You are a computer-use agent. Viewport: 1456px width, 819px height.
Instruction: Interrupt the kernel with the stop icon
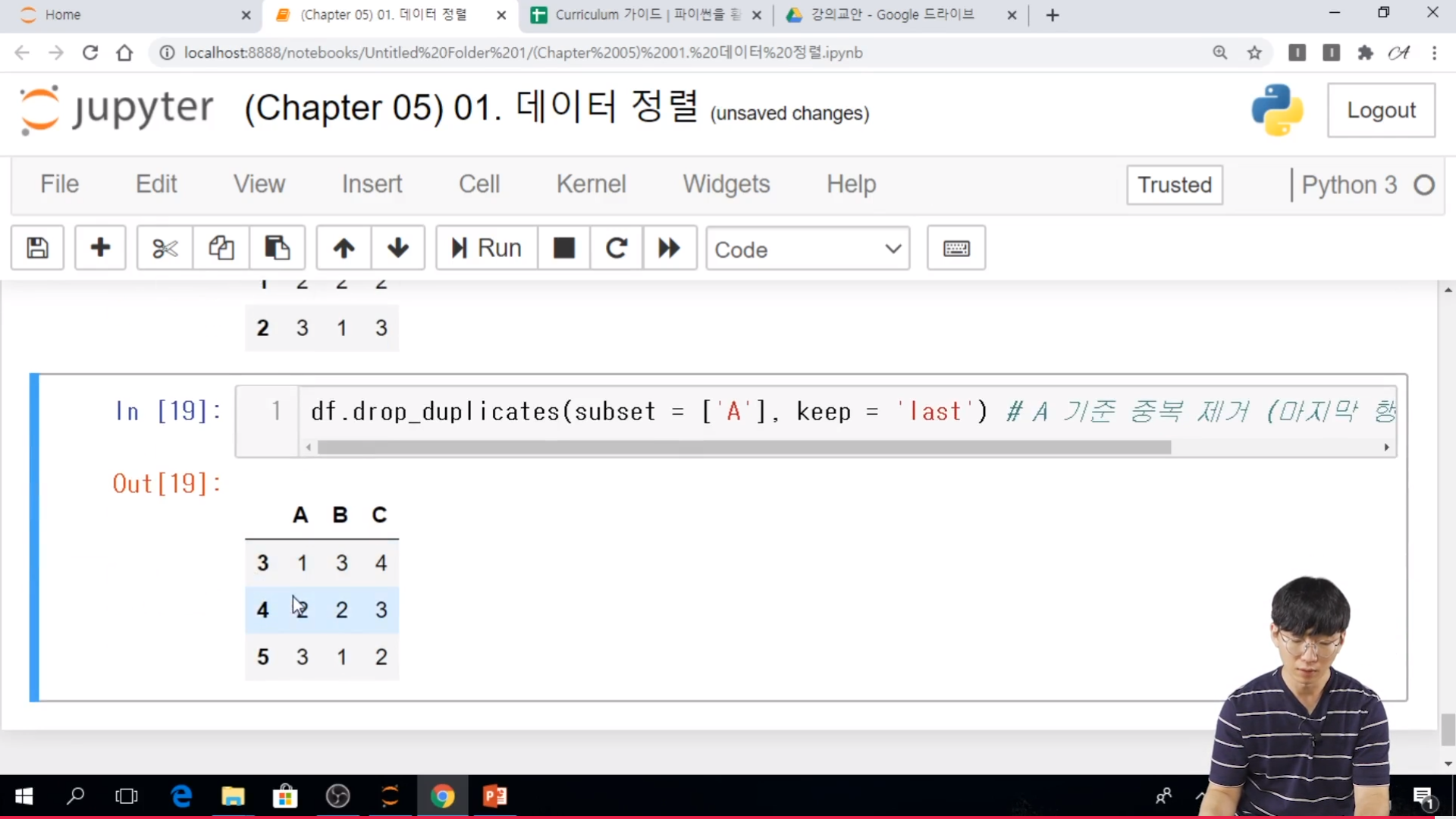563,248
